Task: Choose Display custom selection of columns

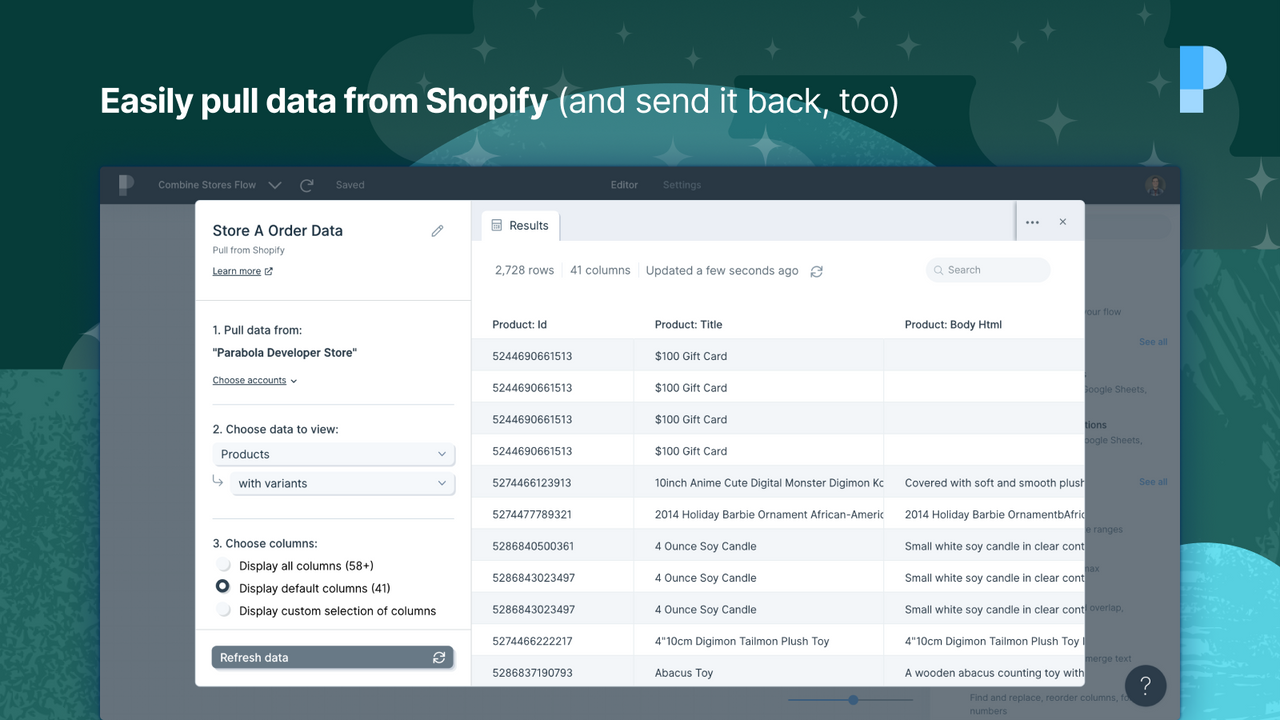Action: [223, 610]
